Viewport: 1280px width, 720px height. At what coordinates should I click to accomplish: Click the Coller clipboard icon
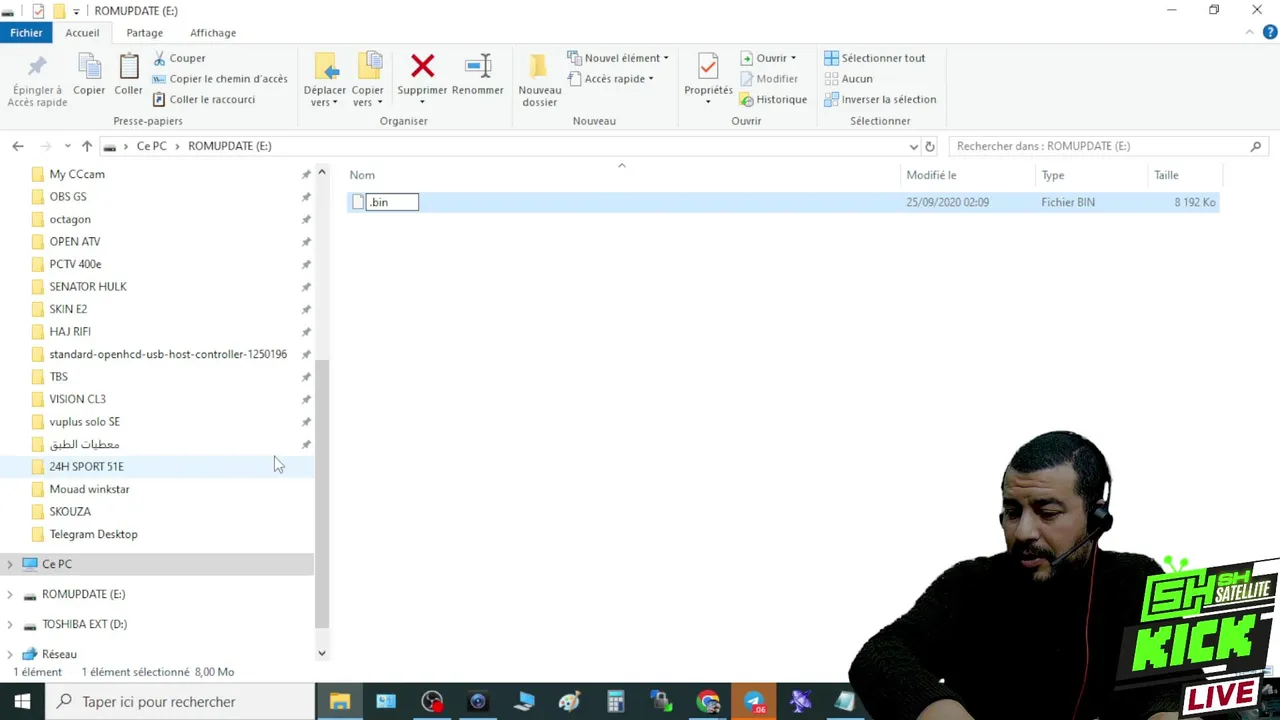point(128,67)
